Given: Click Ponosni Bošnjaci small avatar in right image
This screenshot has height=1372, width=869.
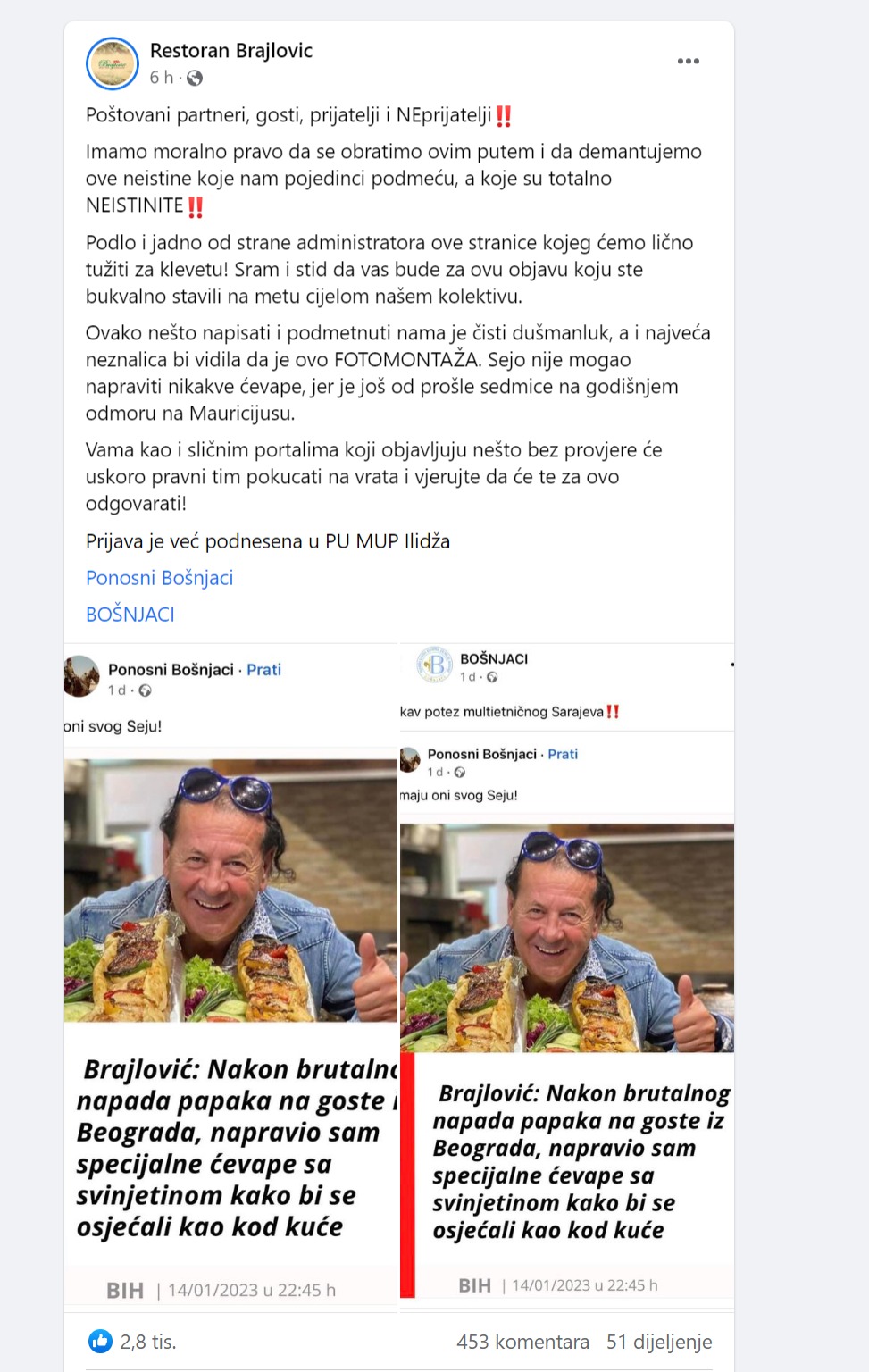Looking at the screenshot, I should [x=410, y=760].
